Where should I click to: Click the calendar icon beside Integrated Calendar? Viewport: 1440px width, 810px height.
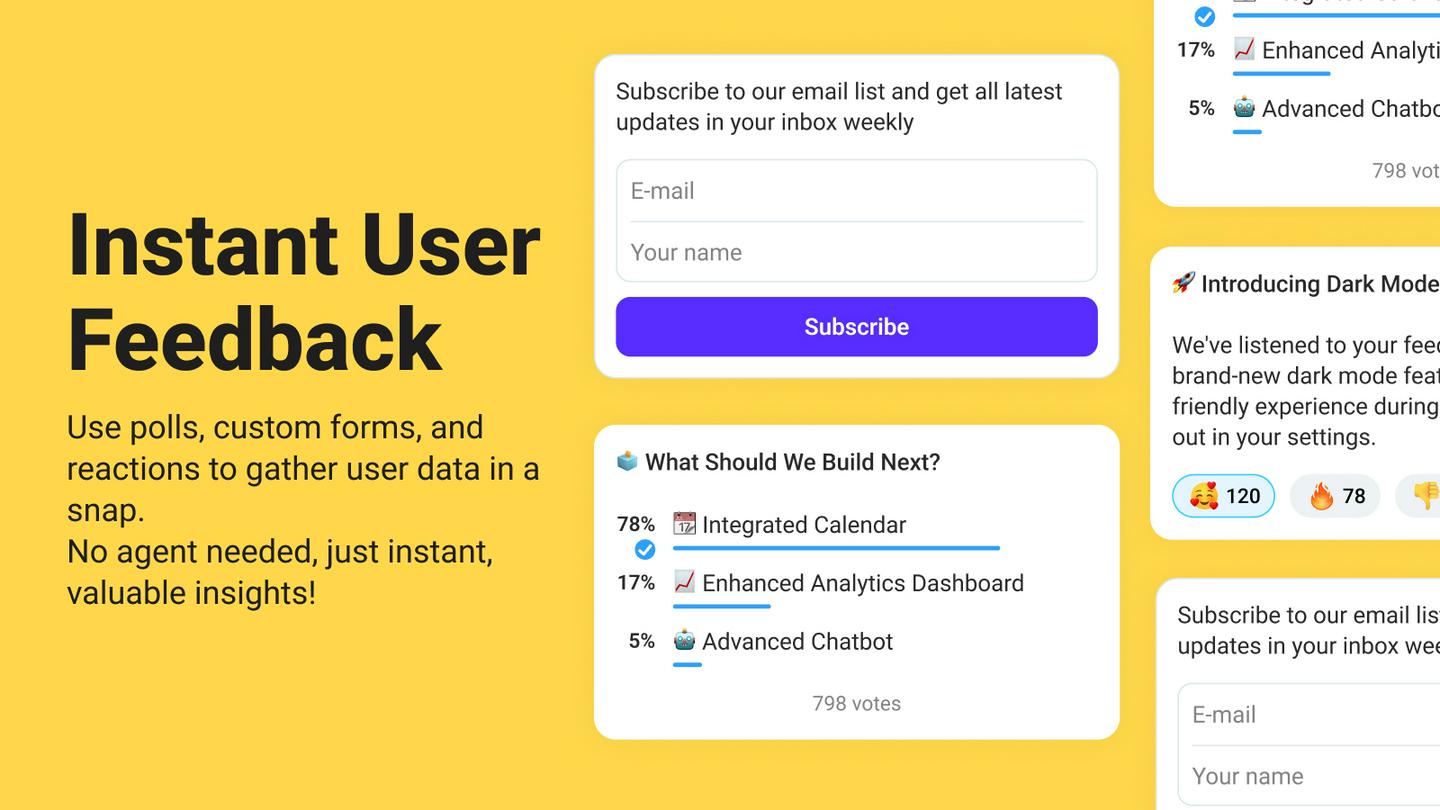coord(684,524)
